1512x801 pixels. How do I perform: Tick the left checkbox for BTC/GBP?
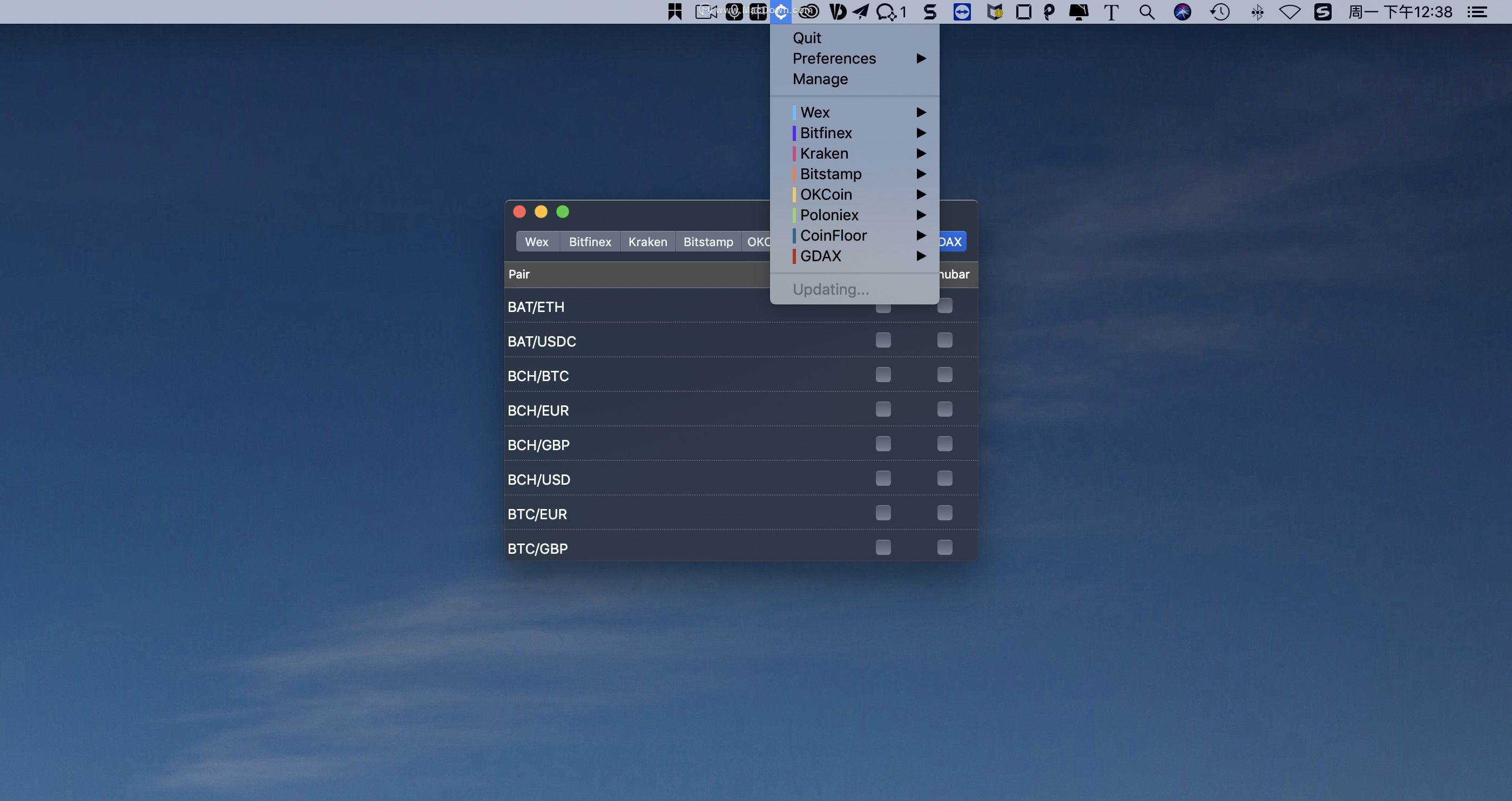point(883,548)
